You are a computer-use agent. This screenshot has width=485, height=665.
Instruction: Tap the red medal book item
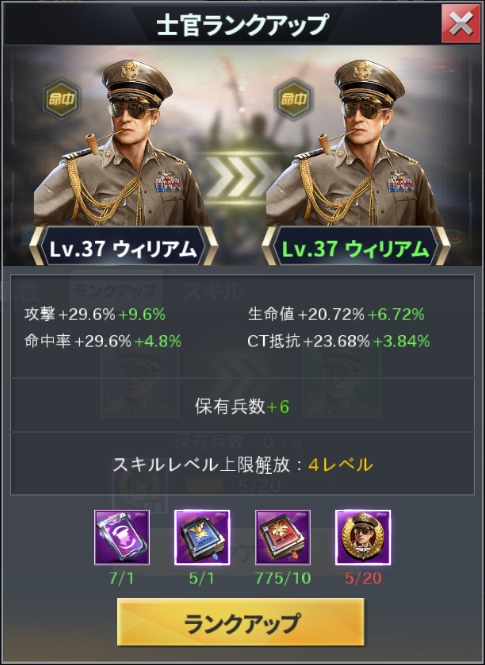(x=283, y=537)
